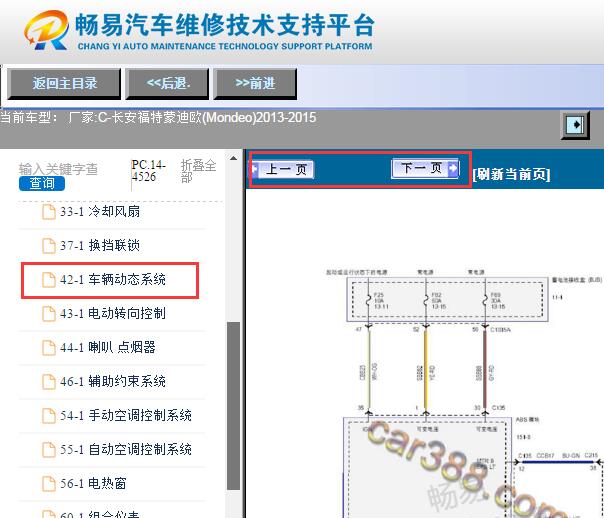Click the document icon beside 54-1 手动空调控制系统
Screen dimensions: 604x518
pos(49,415)
